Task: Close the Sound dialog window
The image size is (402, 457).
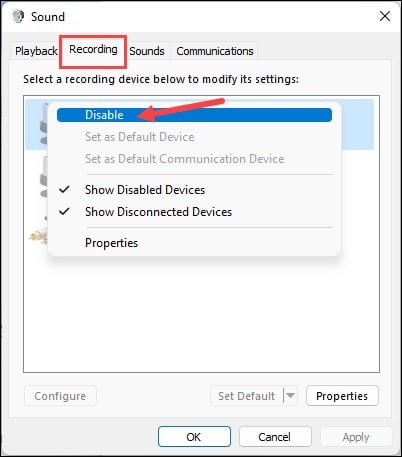Action: pos(385,16)
